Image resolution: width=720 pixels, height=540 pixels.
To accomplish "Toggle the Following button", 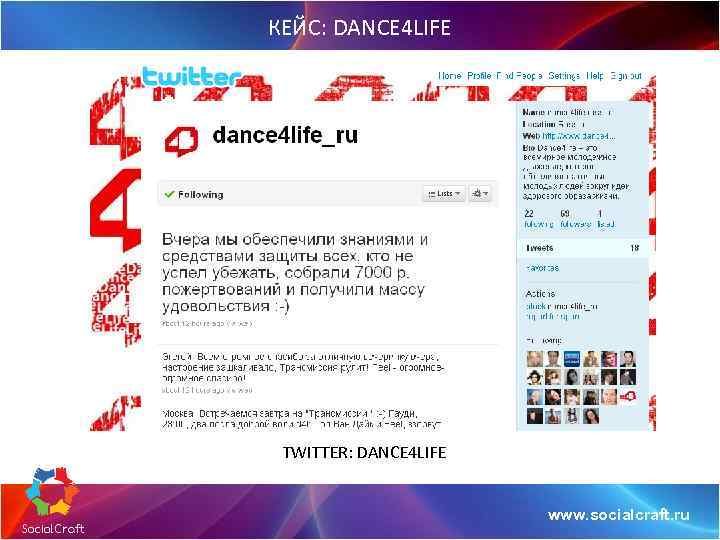I will (x=194, y=194).
